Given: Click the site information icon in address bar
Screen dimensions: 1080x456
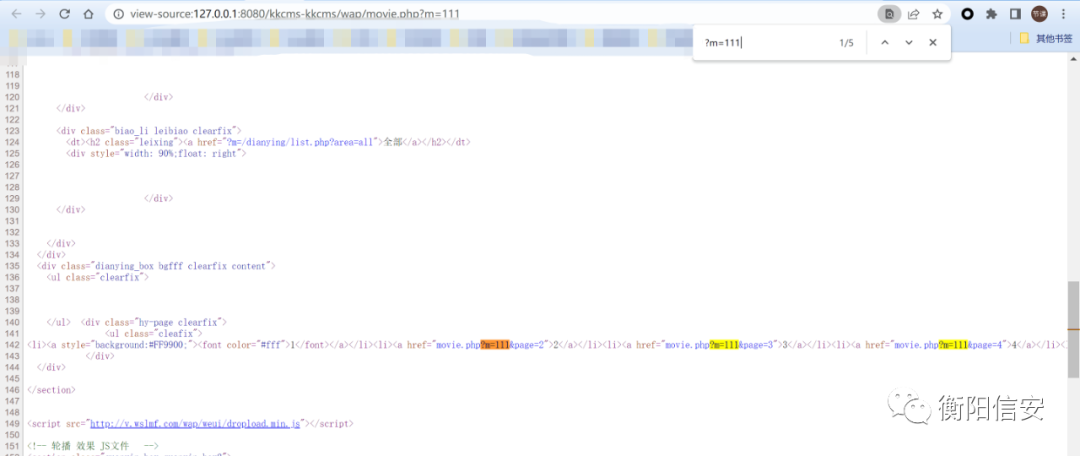Looking at the screenshot, I should [x=118, y=14].
